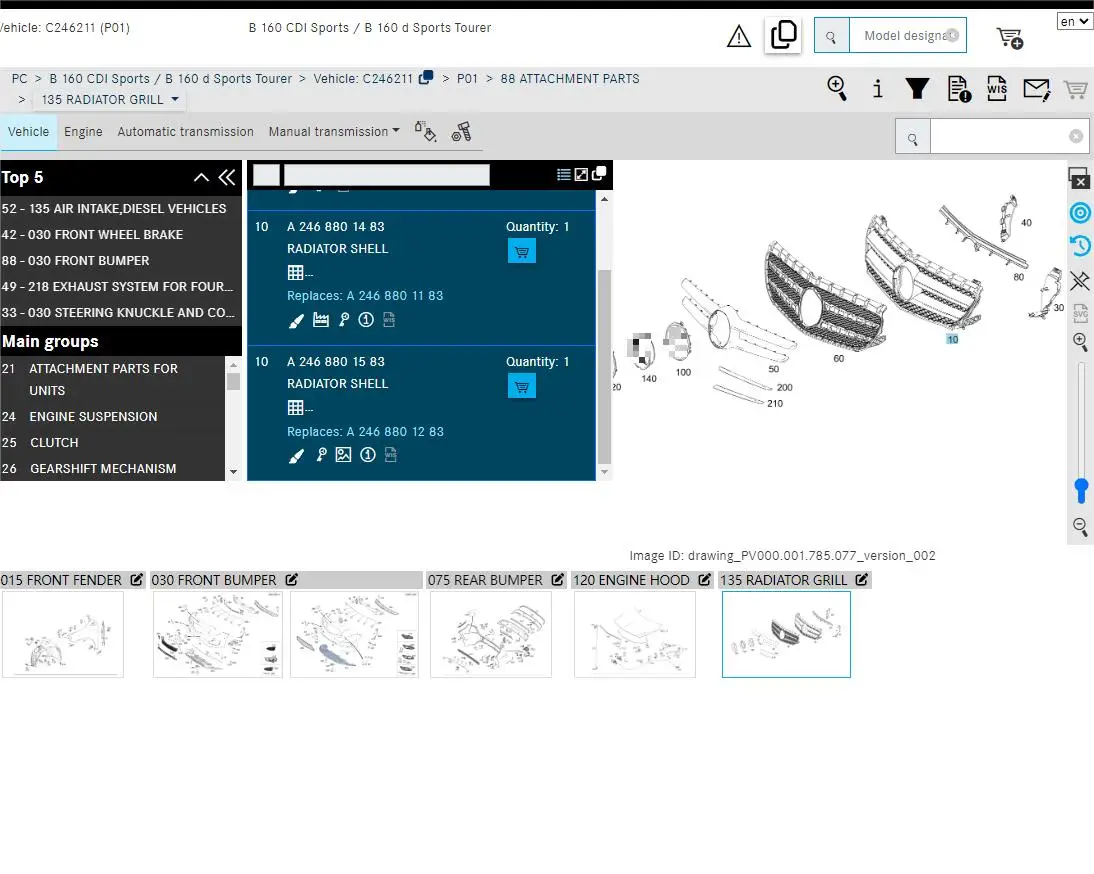Toggle the funnel filter icon
Viewport: 1094px width, 874px height.
[917, 89]
